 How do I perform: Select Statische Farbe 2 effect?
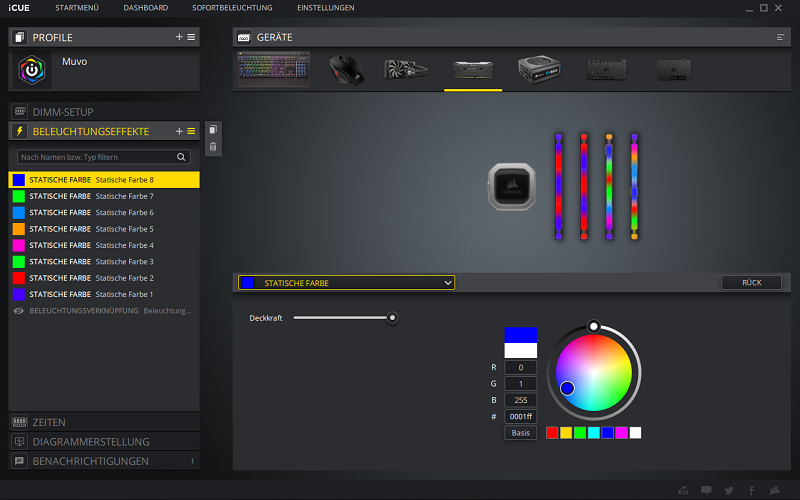104,278
